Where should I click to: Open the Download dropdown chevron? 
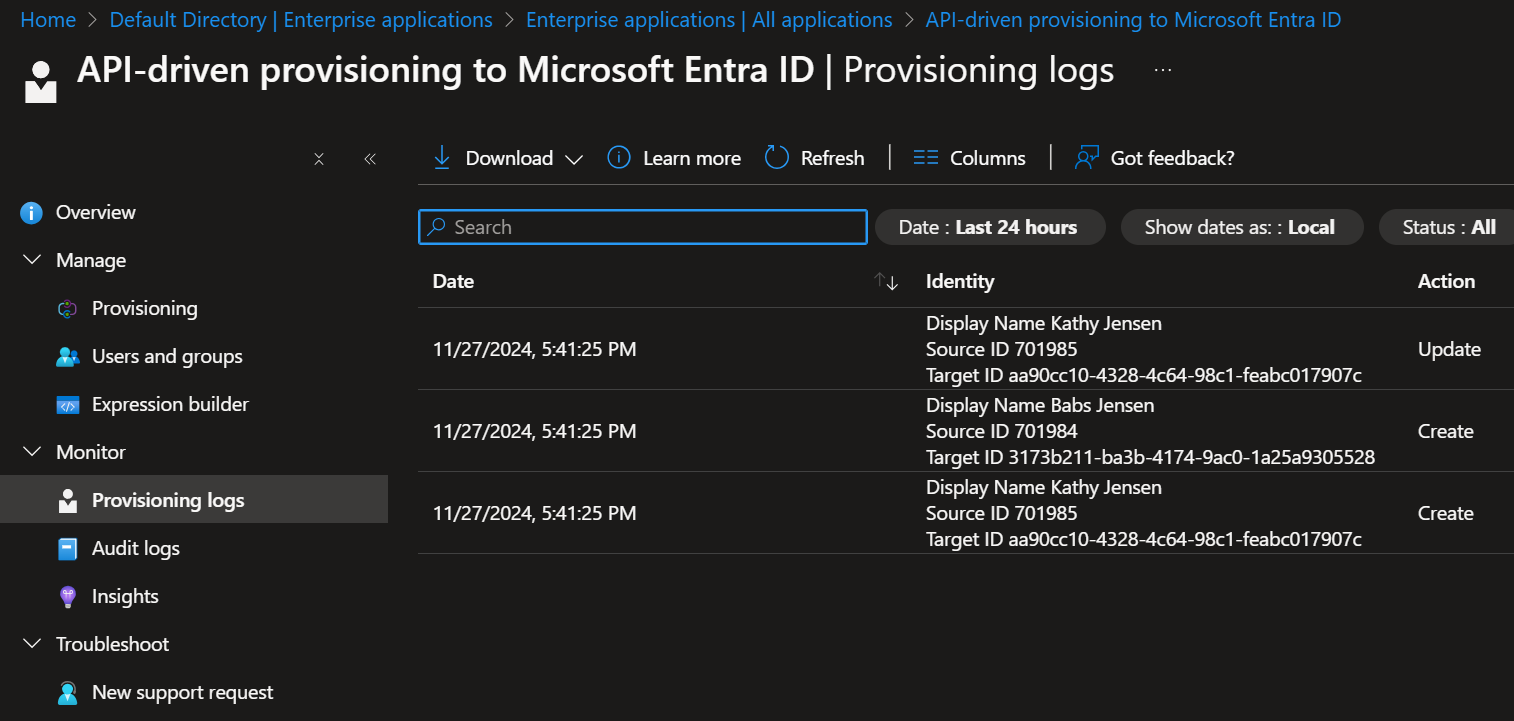tap(574, 160)
